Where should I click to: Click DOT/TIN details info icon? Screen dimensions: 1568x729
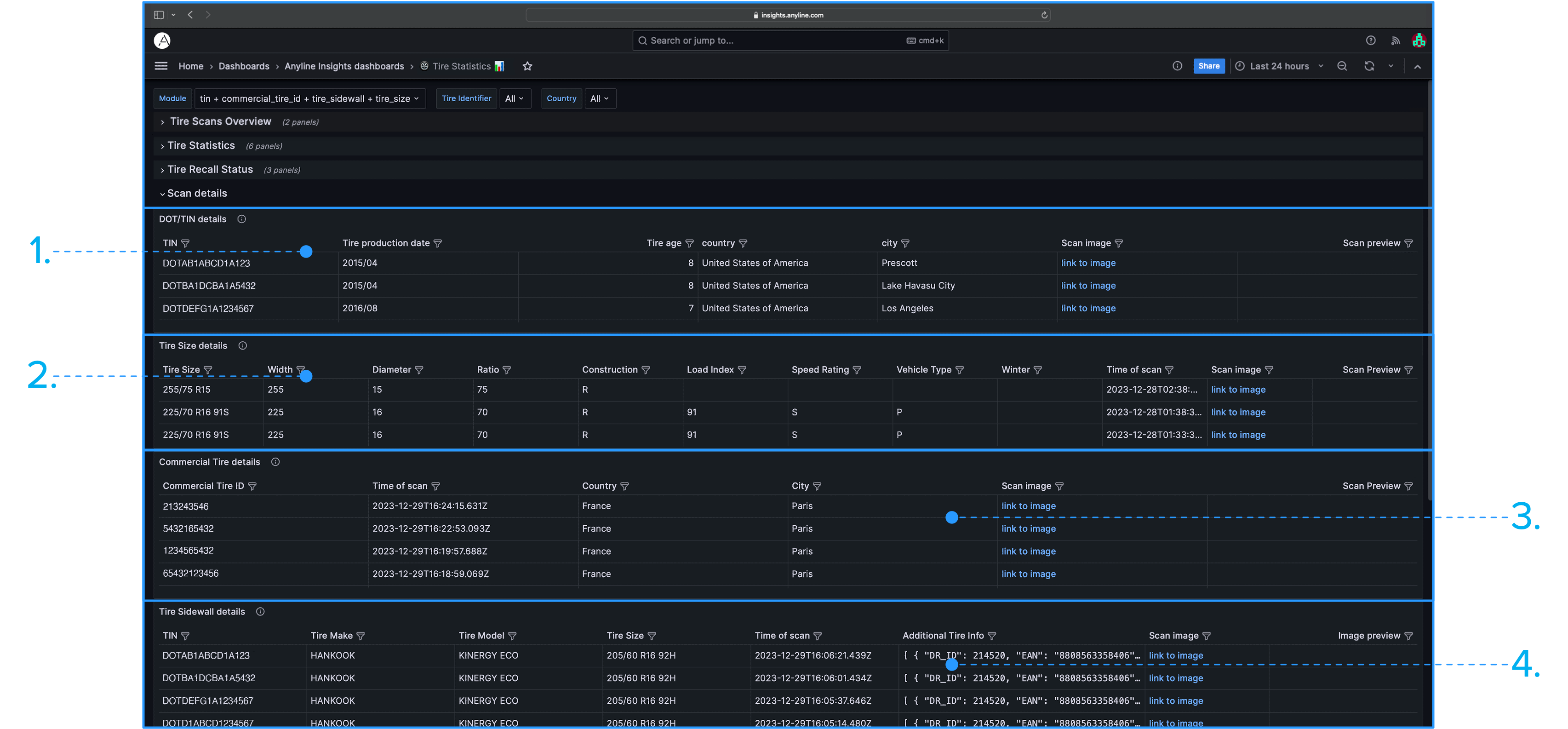[x=242, y=219]
